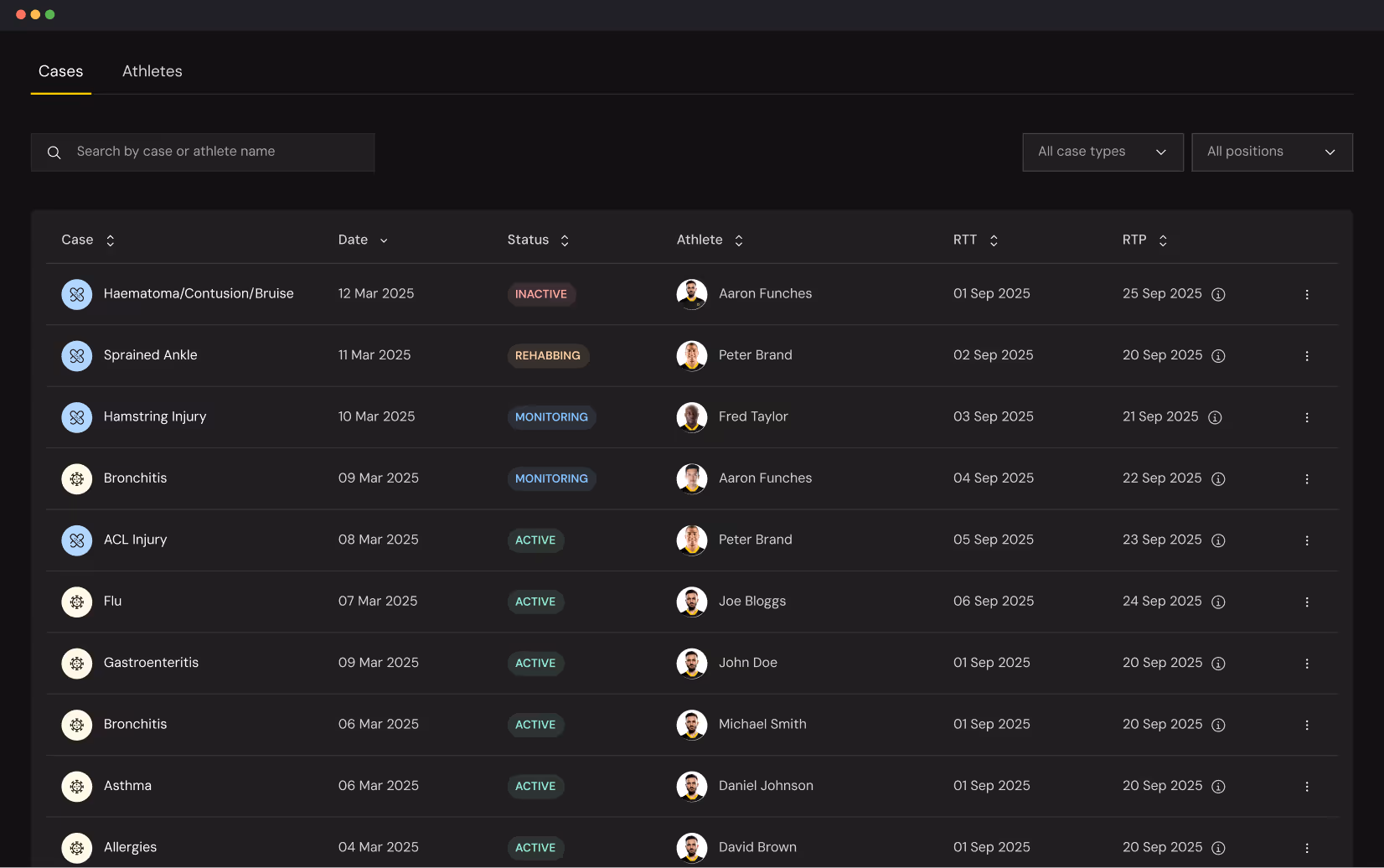Click the search magnifier icon
This screenshot has height=868, width=1384.
click(x=54, y=152)
